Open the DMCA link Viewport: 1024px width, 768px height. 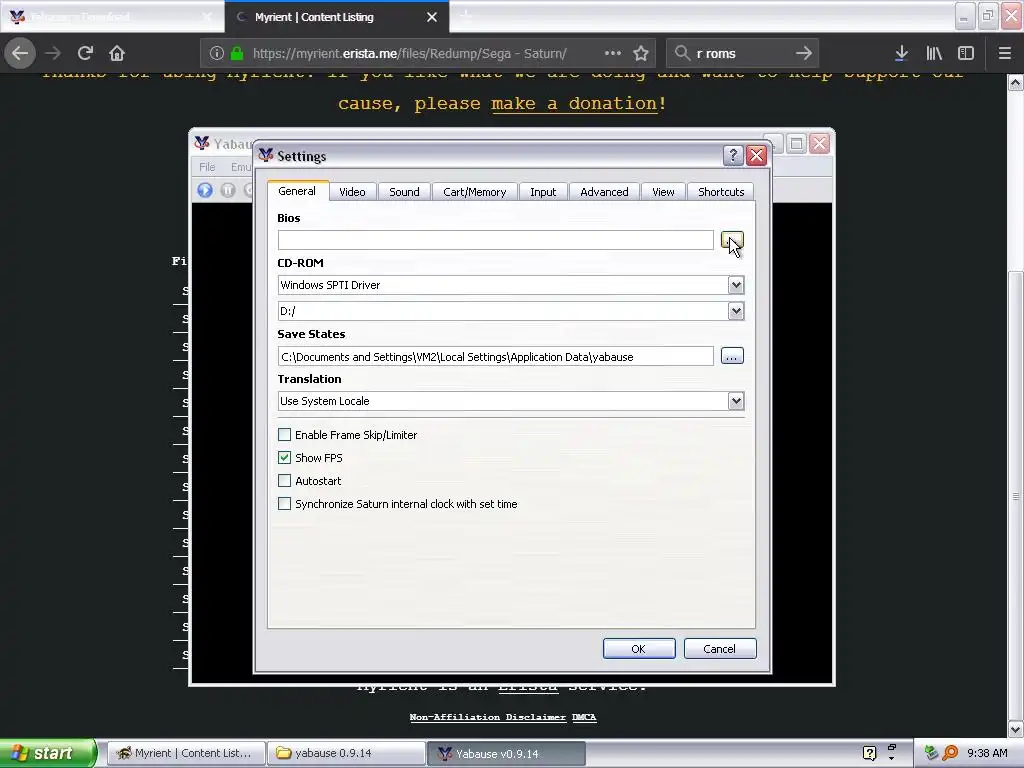tap(584, 717)
